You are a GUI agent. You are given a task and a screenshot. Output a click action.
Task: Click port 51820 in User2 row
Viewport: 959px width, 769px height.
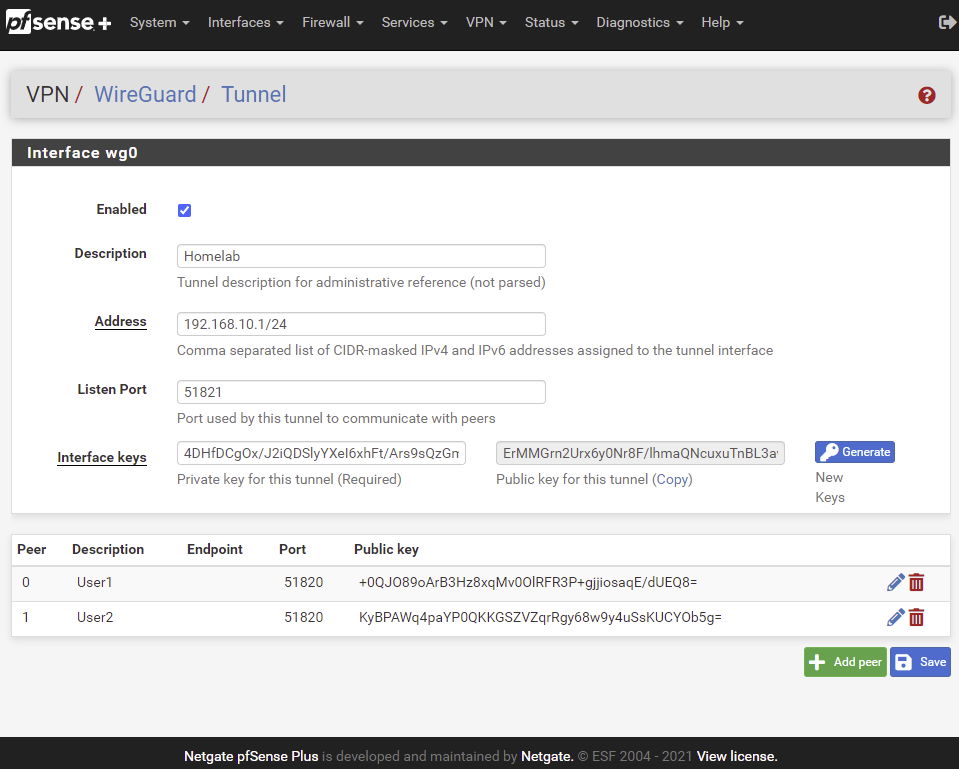tap(303, 618)
